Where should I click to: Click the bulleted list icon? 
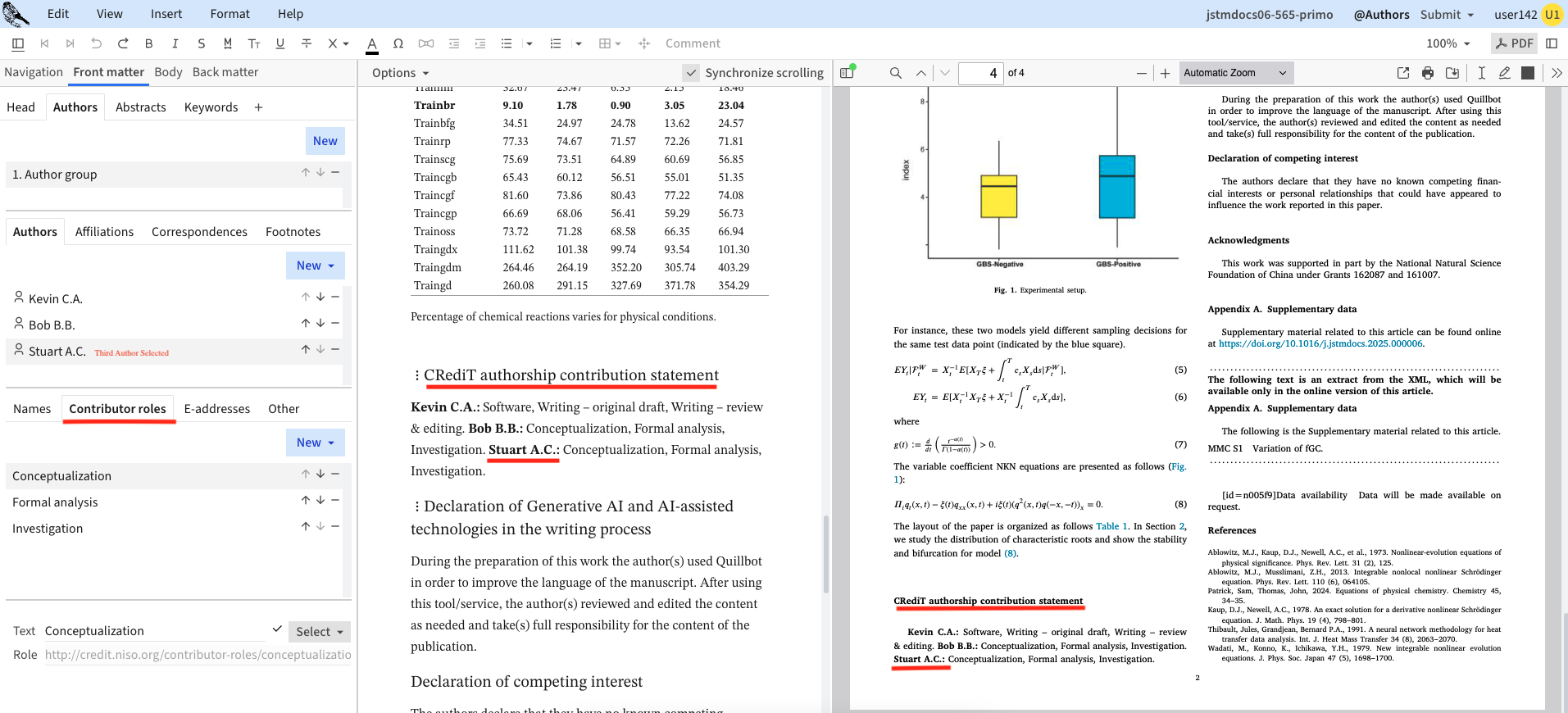pos(507,43)
